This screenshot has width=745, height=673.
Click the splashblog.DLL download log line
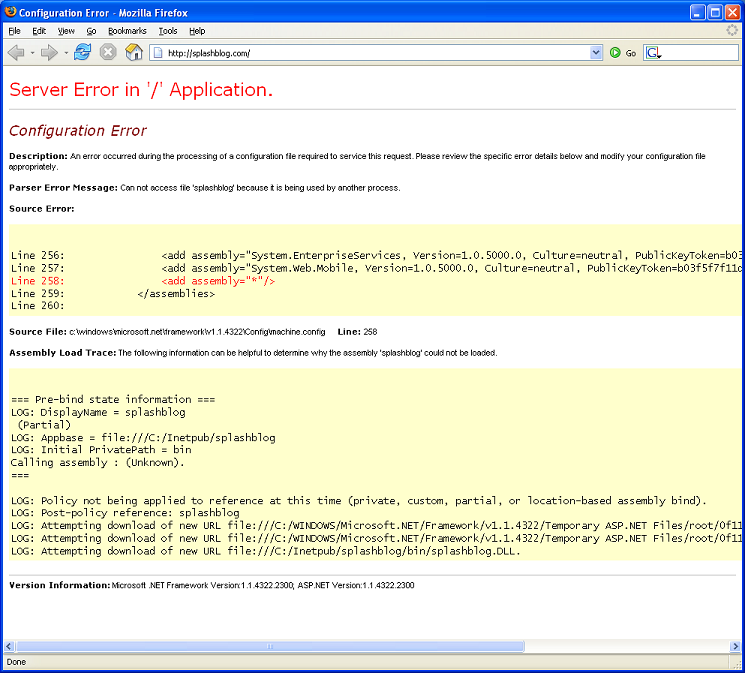[266, 551]
